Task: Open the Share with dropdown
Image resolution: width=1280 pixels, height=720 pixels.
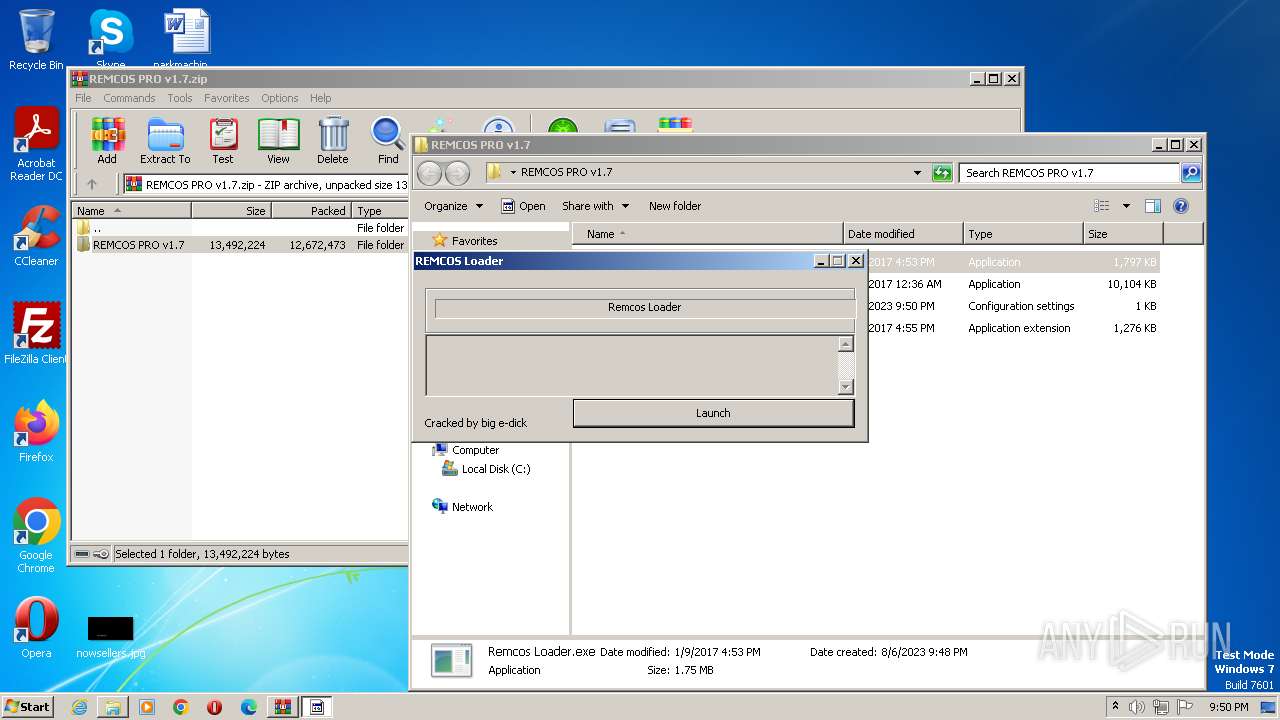Action: 596,206
